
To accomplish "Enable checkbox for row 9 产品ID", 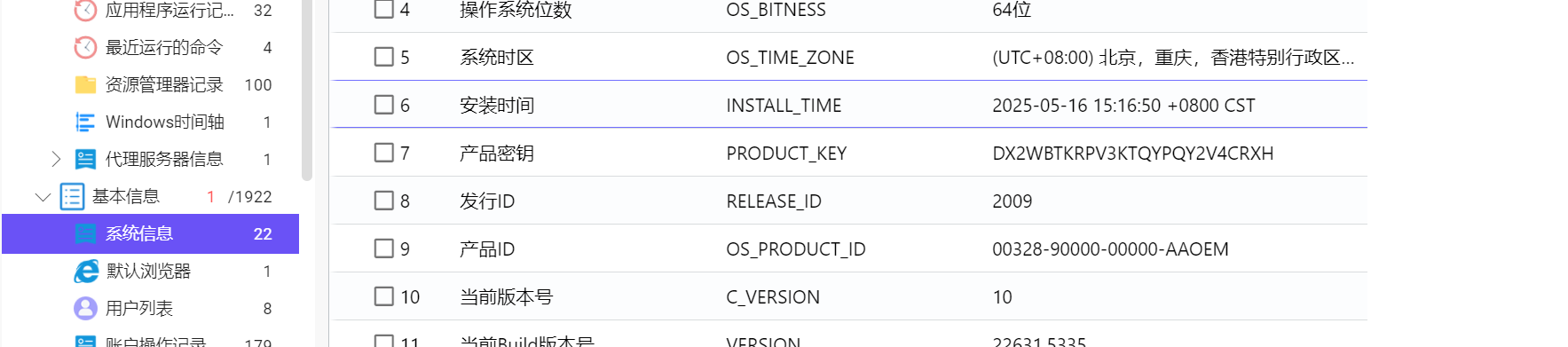I will point(383,248).
